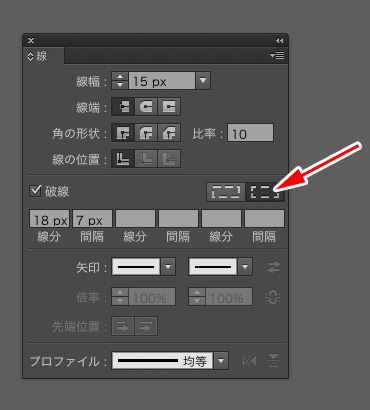Select align dashes to corners icon
Viewport: 370px width, 410px height.
[x=265, y=192]
